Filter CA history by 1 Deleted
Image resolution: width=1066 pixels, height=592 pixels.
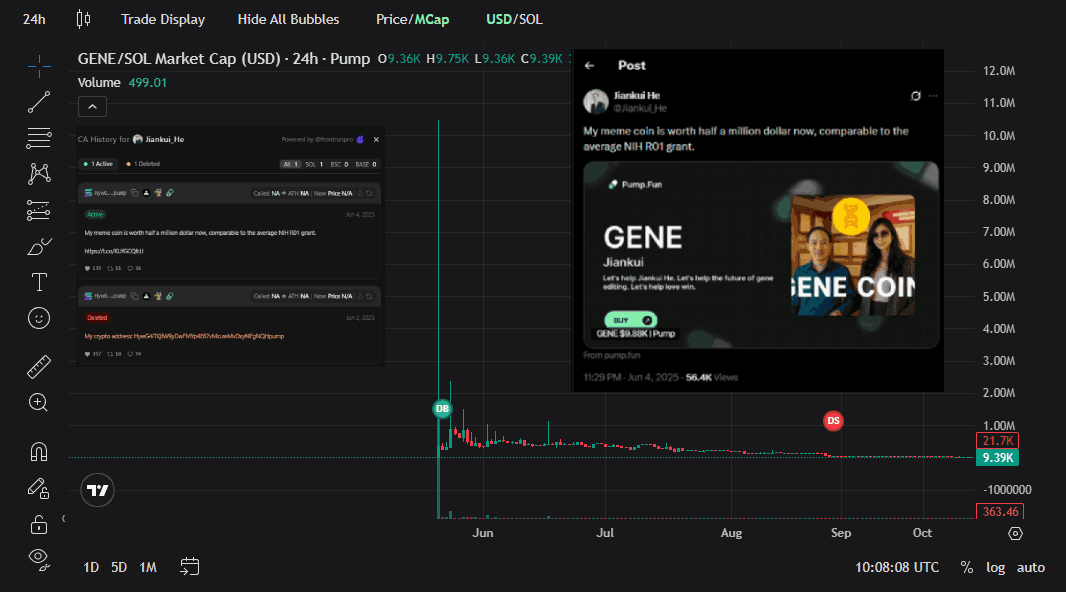click(x=143, y=164)
